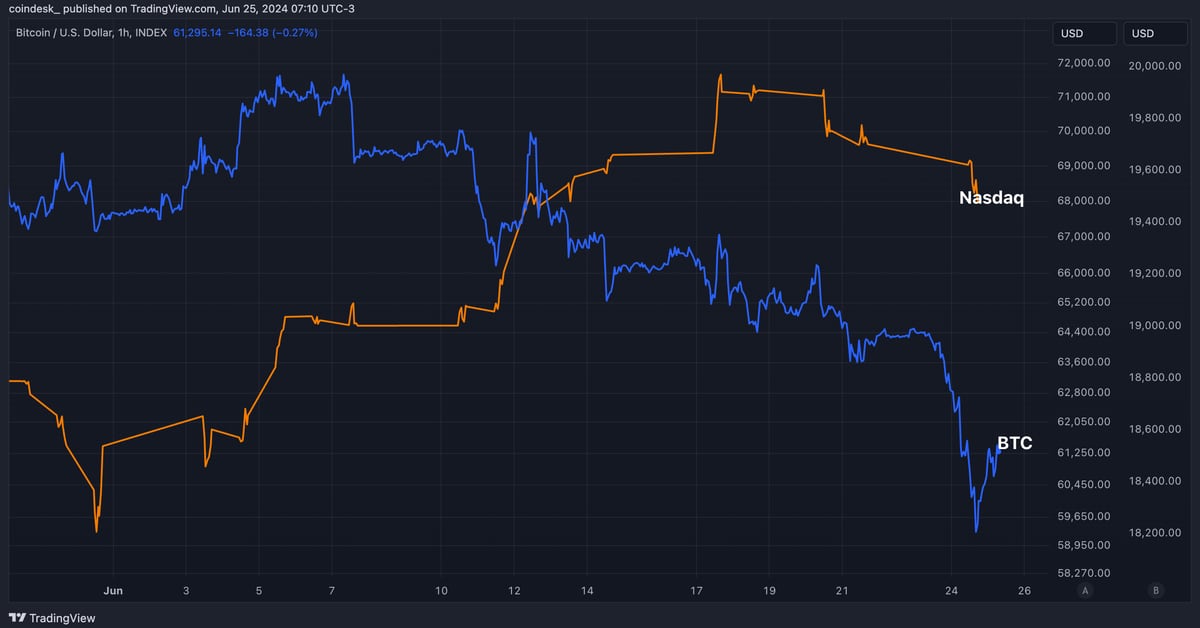
Task: Toggle the Nasdaq series label
Action: (x=991, y=198)
